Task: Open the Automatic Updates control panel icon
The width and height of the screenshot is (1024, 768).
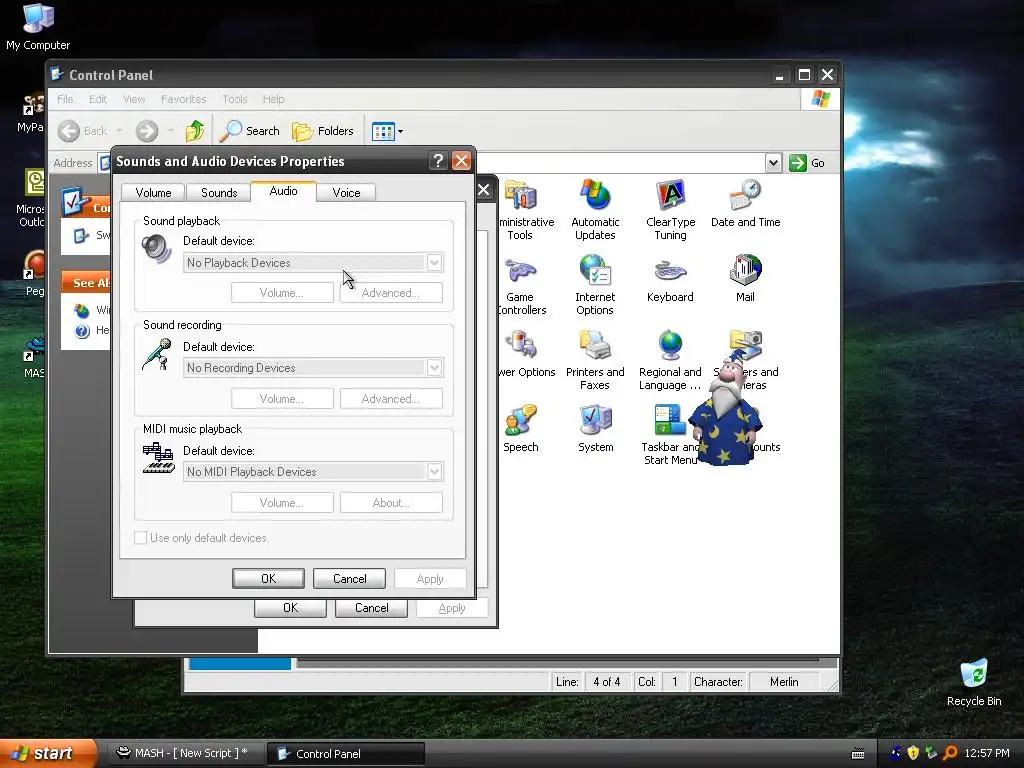Action: 595,210
